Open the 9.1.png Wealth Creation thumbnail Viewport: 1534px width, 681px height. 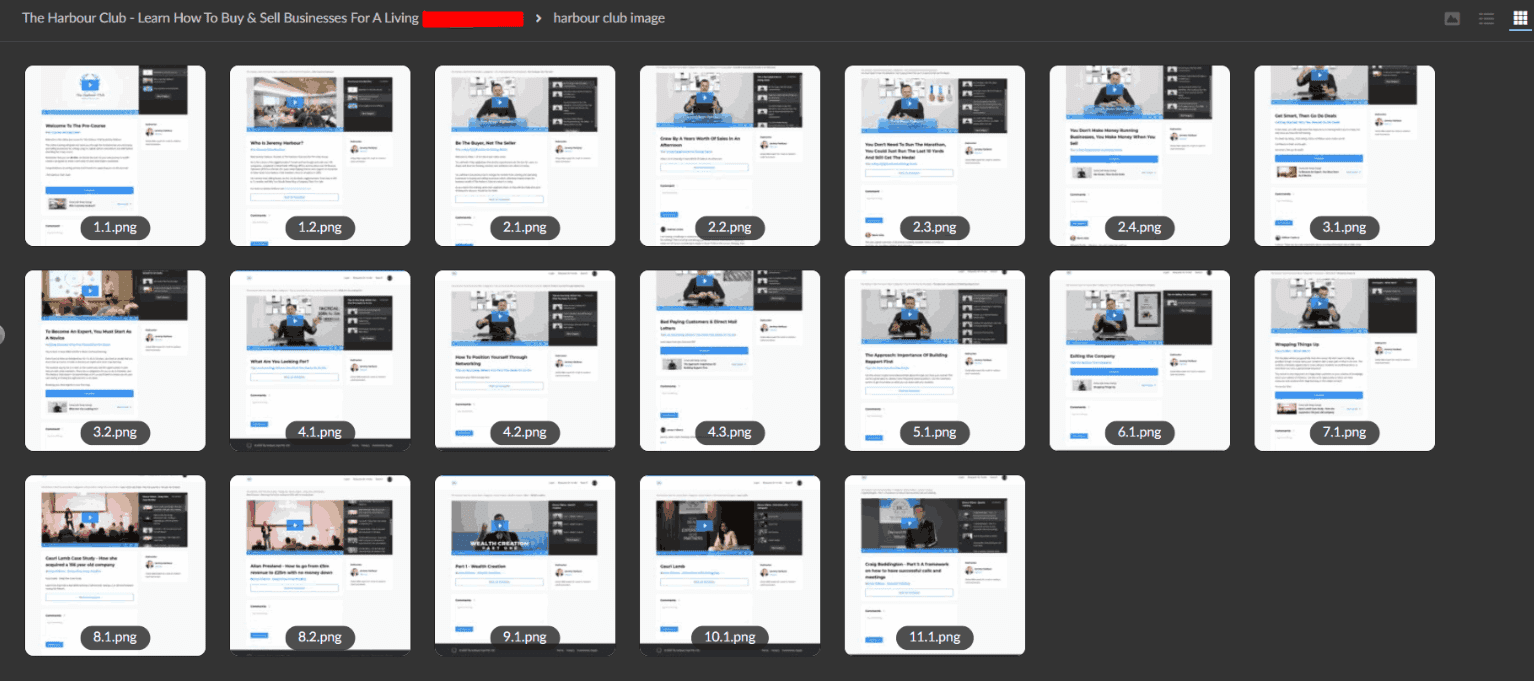click(x=525, y=565)
